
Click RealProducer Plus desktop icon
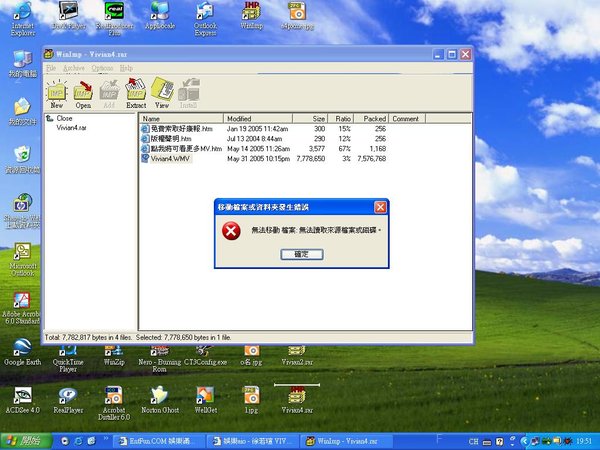click(x=114, y=19)
